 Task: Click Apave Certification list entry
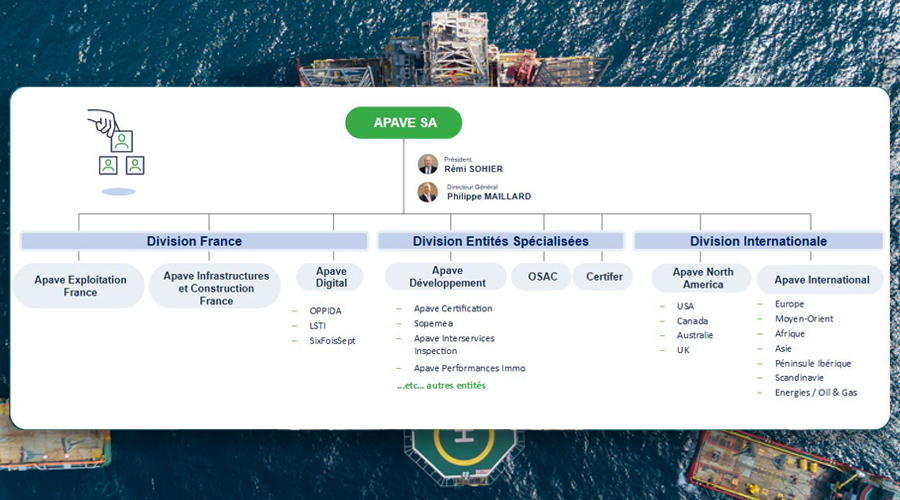[453, 308]
